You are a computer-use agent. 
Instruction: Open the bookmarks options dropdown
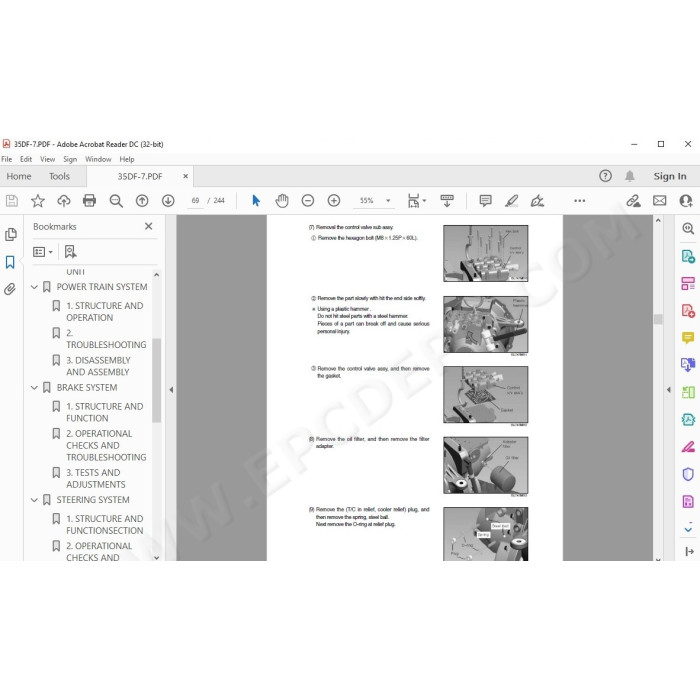(x=43, y=252)
